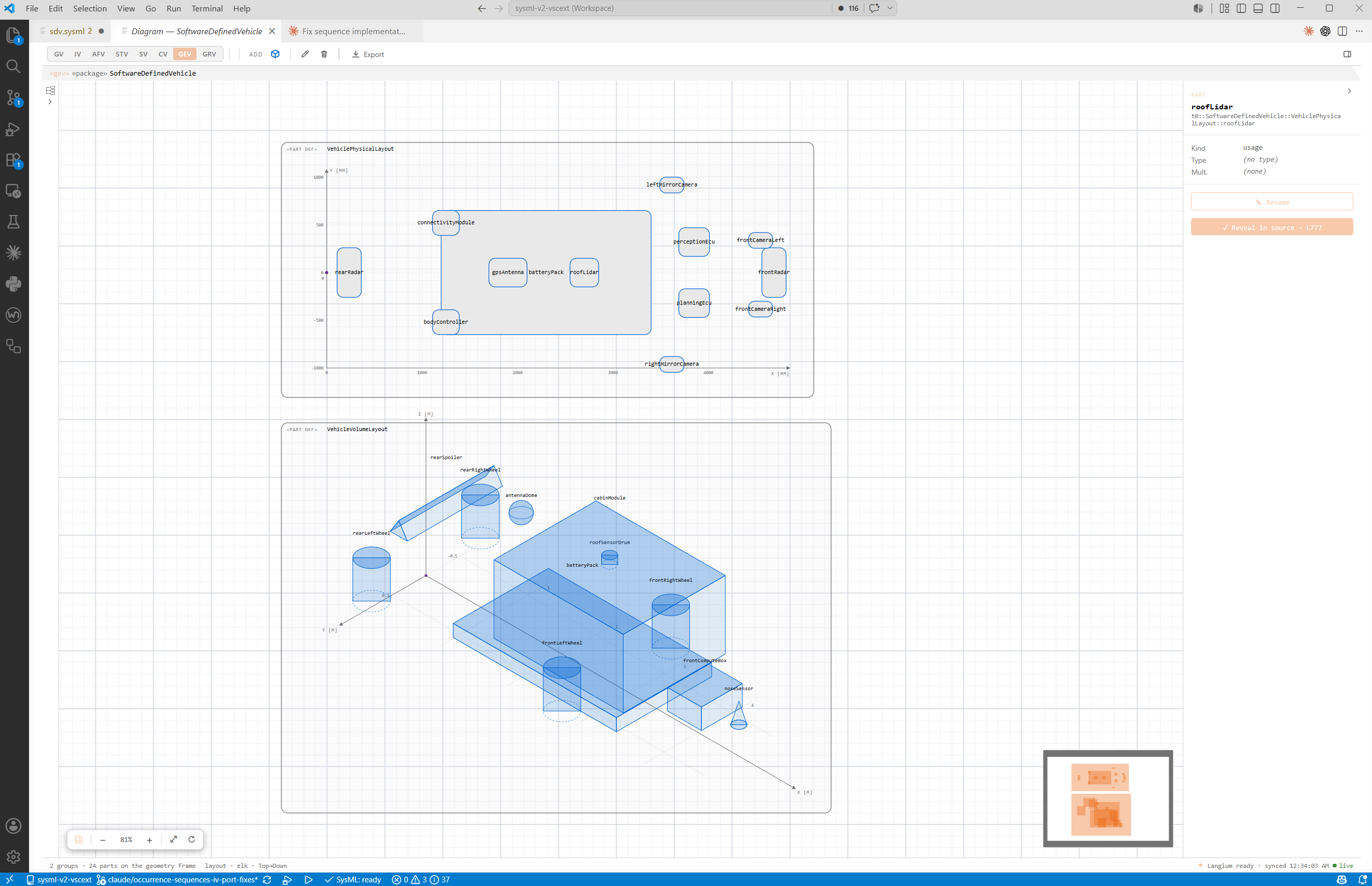Open the Search view in activity bar
This screenshot has height=886, width=1372.
[13, 66]
